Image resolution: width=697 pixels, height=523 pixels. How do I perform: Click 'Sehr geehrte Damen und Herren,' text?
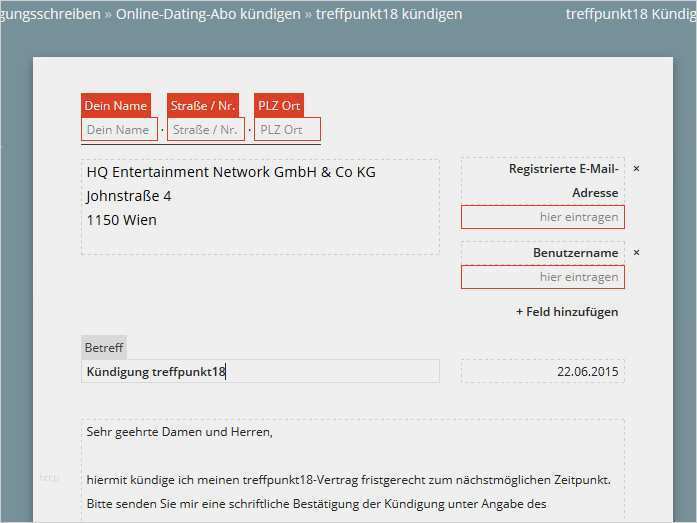(180, 432)
